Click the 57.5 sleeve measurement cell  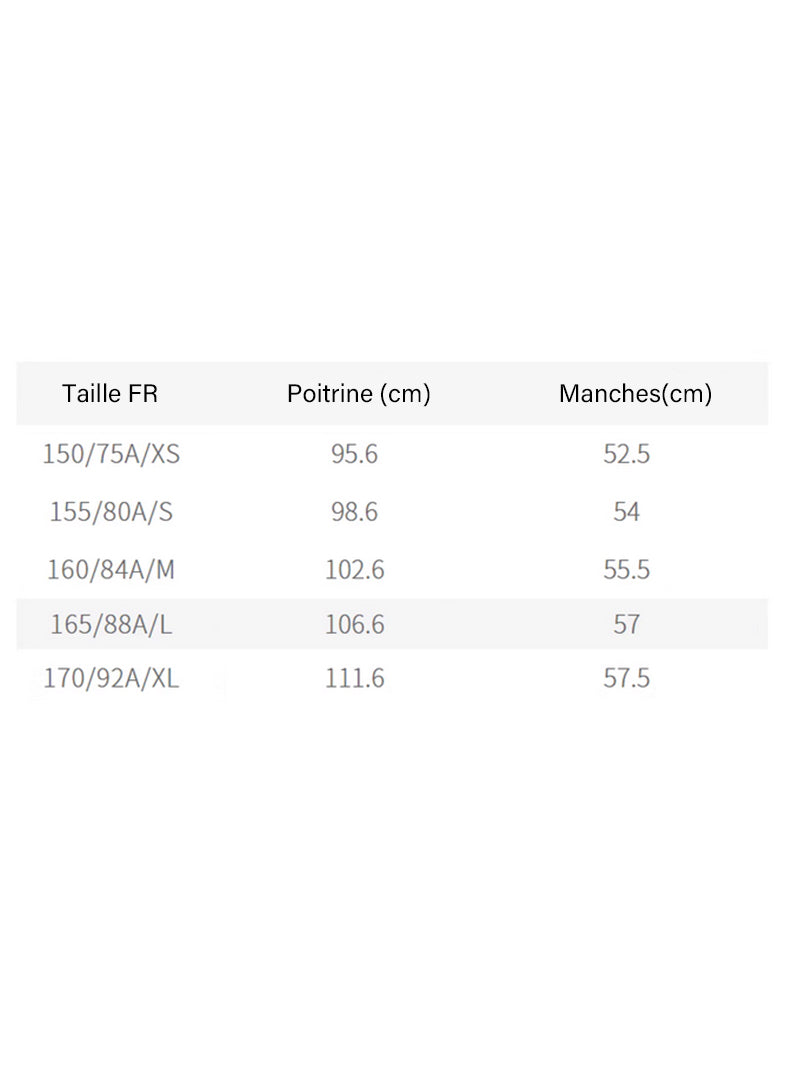coord(626,678)
